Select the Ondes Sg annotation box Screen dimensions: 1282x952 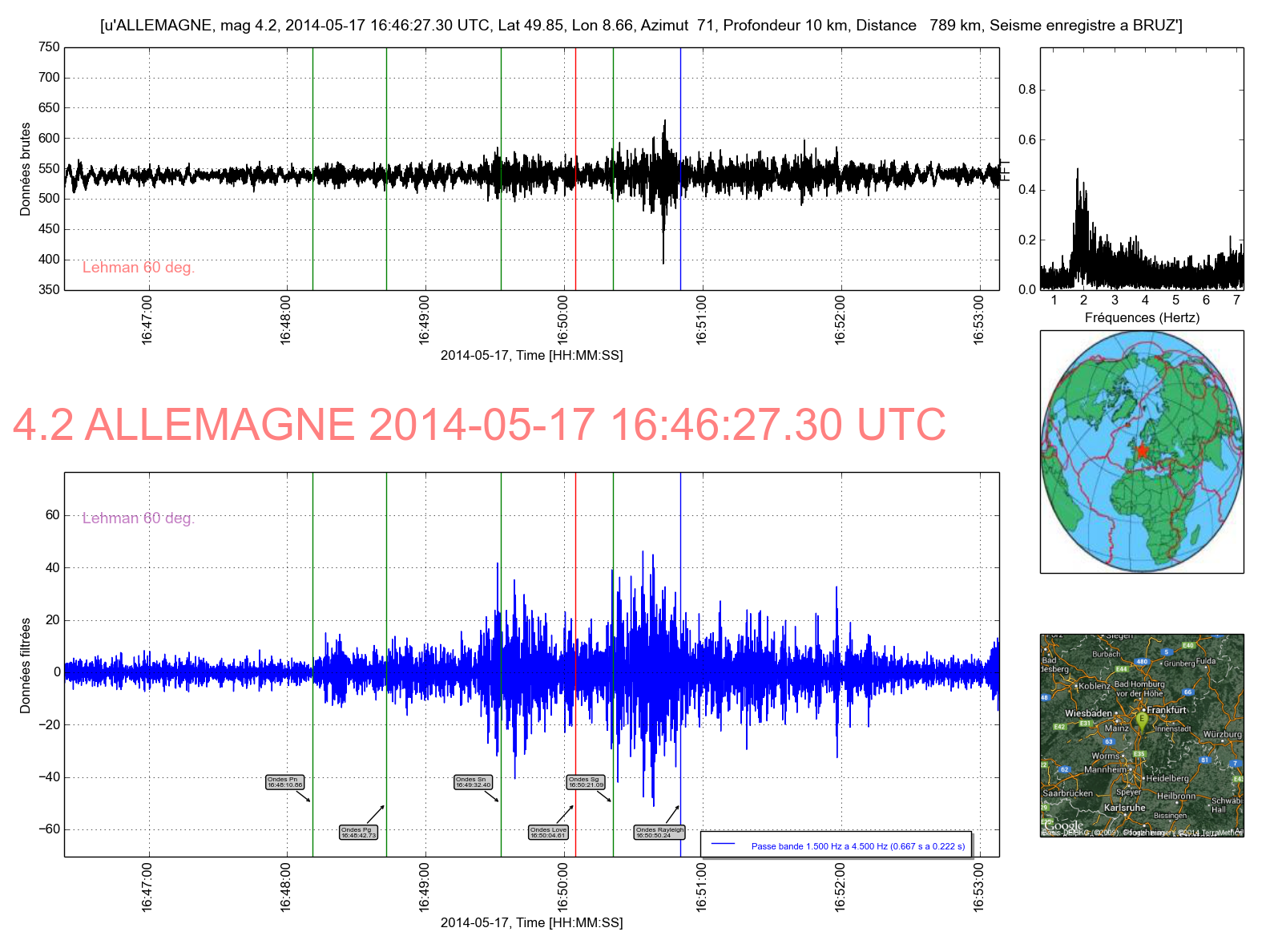click(x=586, y=782)
